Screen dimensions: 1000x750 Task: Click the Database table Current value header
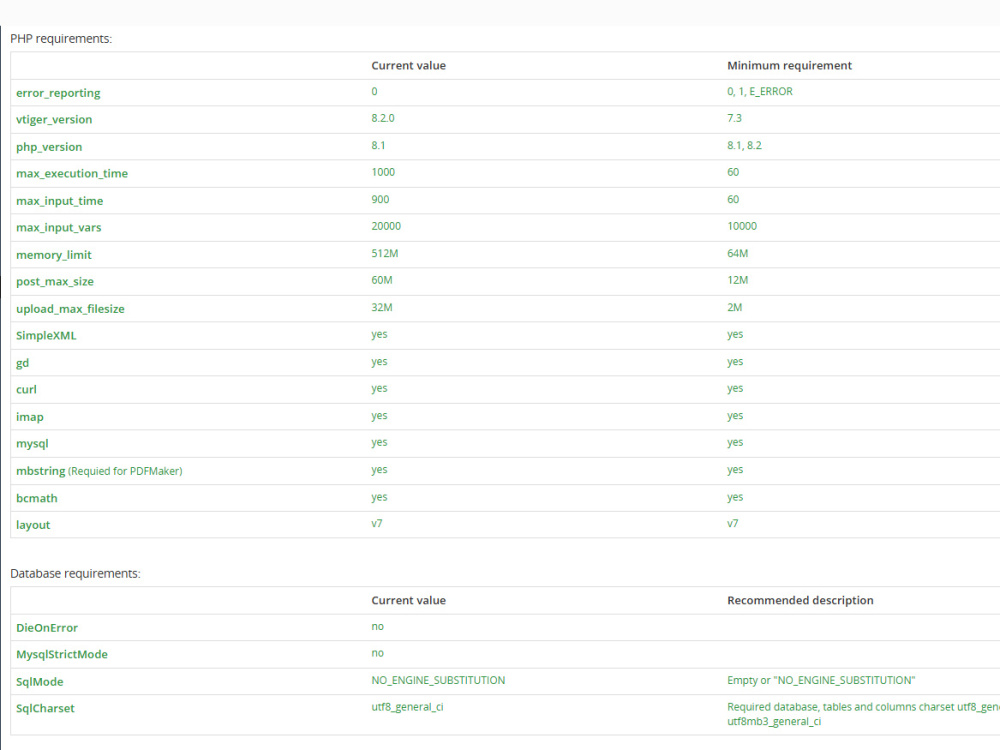(x=408, y=601)
